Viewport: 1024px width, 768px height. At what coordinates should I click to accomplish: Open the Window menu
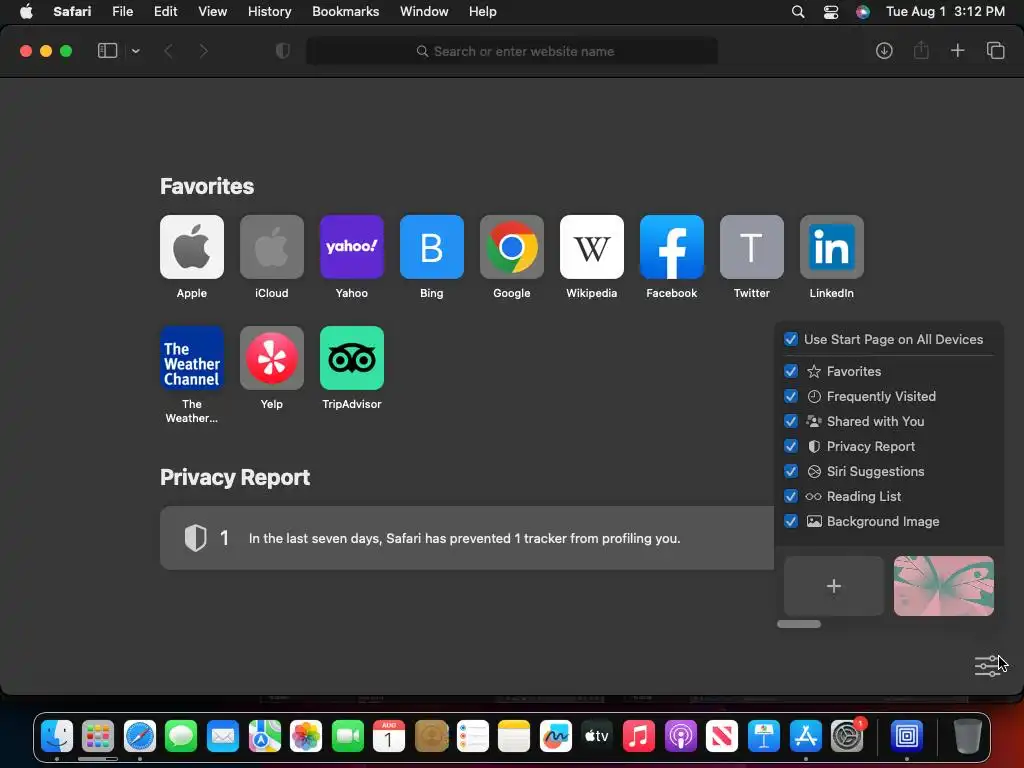click(x=424, y=12)
